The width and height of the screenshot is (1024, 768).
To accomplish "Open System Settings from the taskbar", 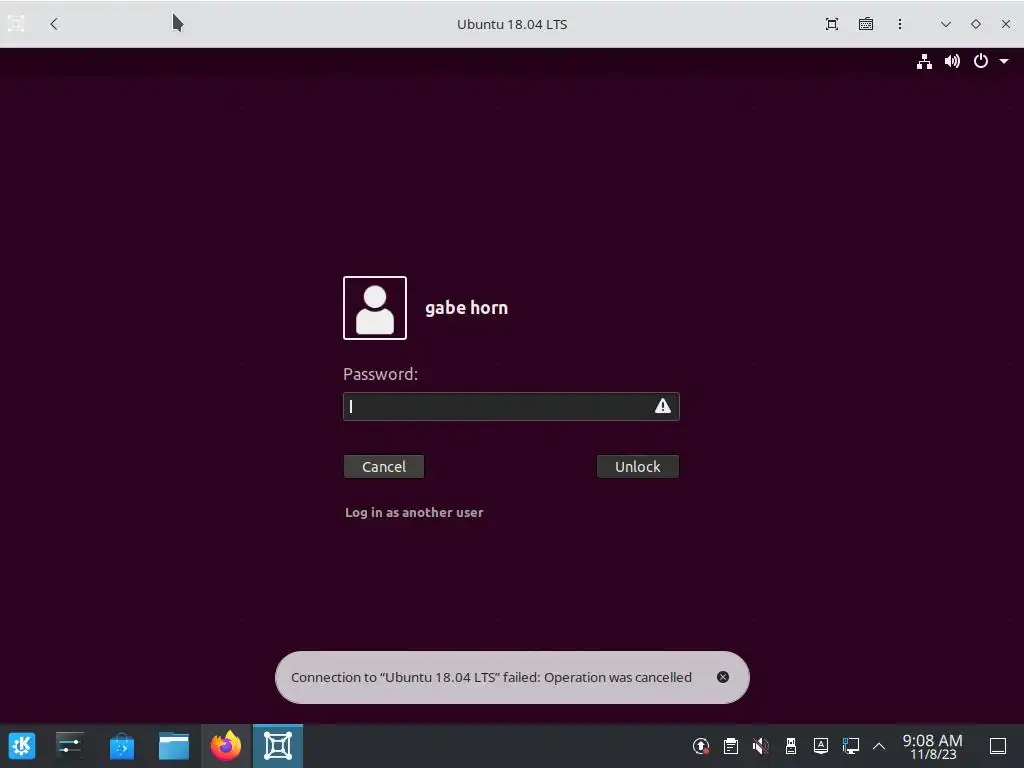I will coord(69,746).
